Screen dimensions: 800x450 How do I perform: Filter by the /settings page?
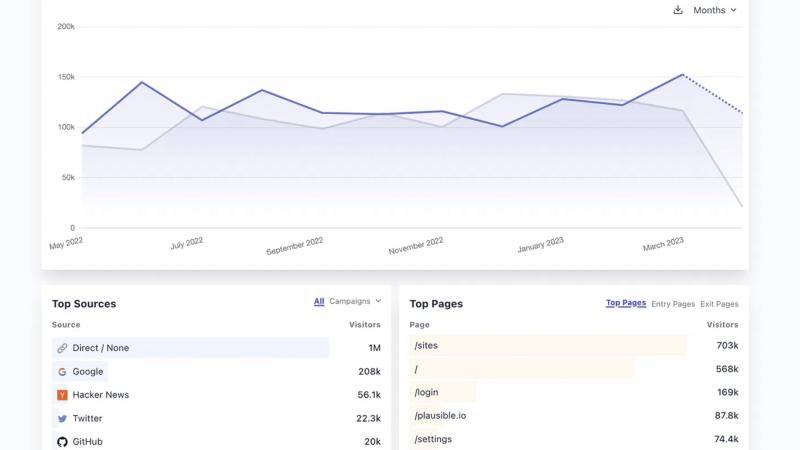click(433, 439)
